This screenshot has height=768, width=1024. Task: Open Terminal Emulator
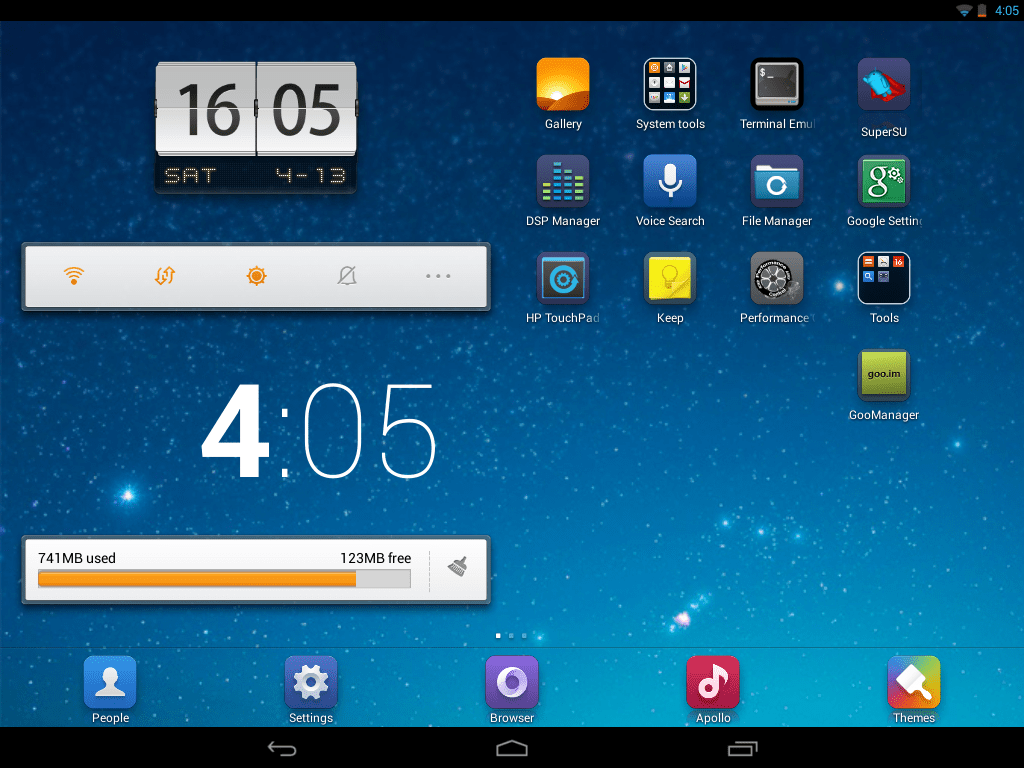click(777, 84)
